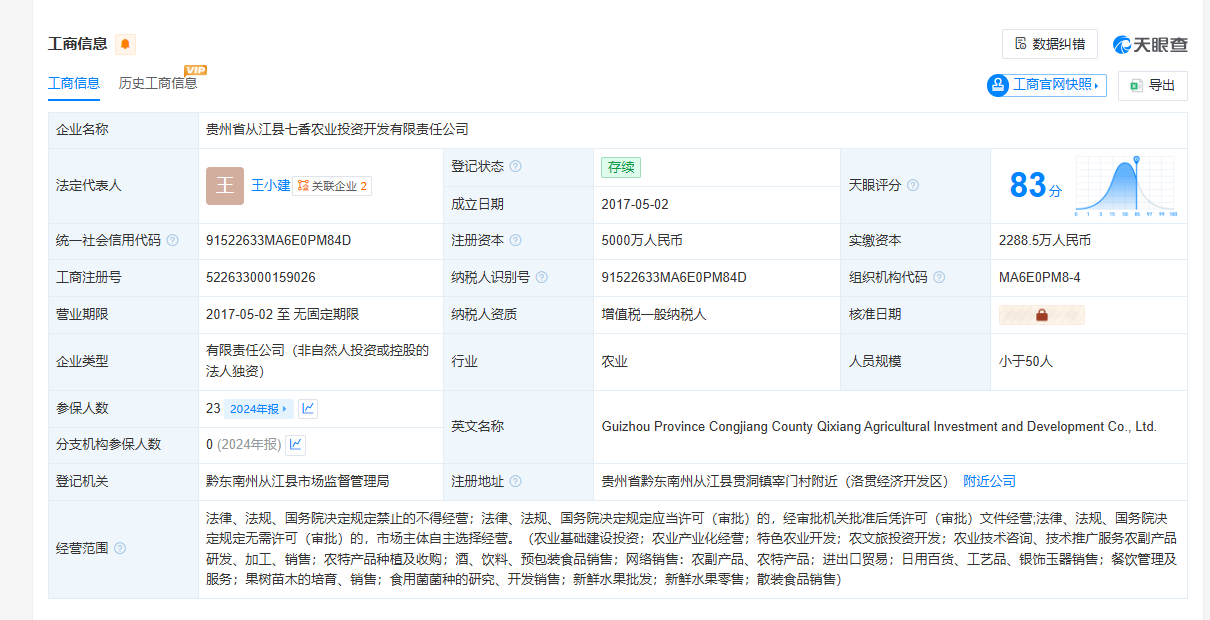Click help icon next to 天眼评分
The image size is (1210, 620).
click(913, 185)
